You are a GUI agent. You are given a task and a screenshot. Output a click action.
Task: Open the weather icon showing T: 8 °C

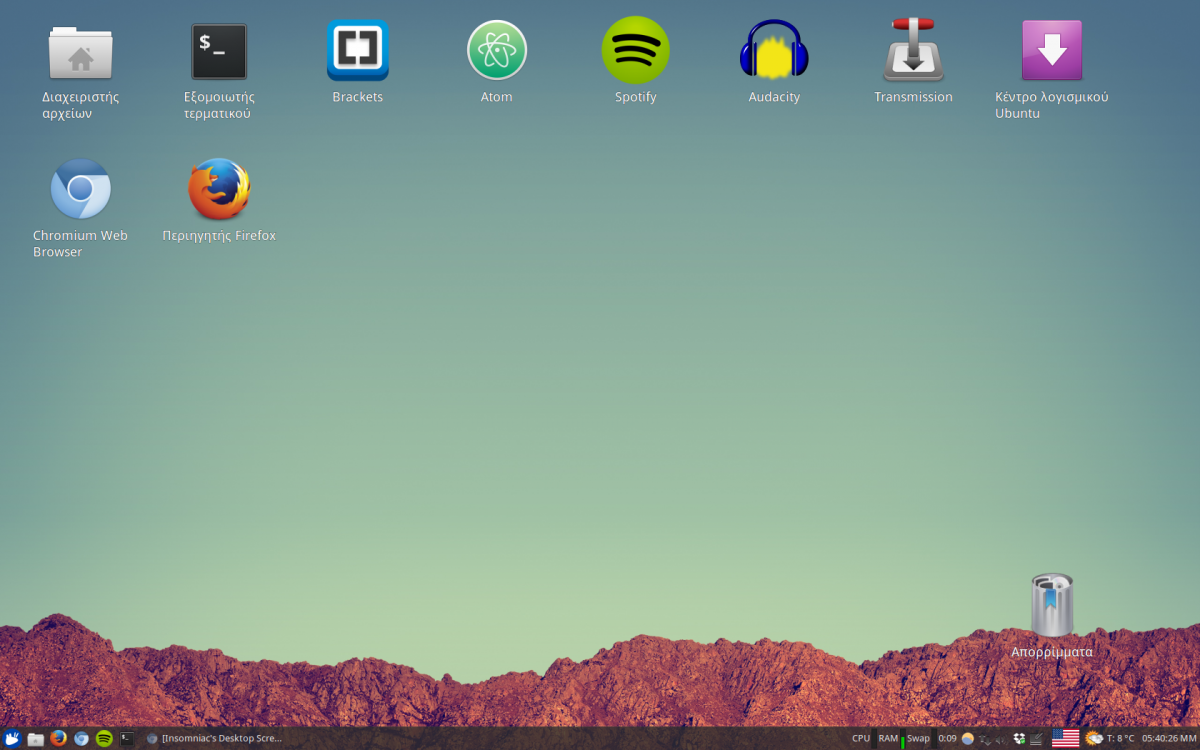point(1094,739)
